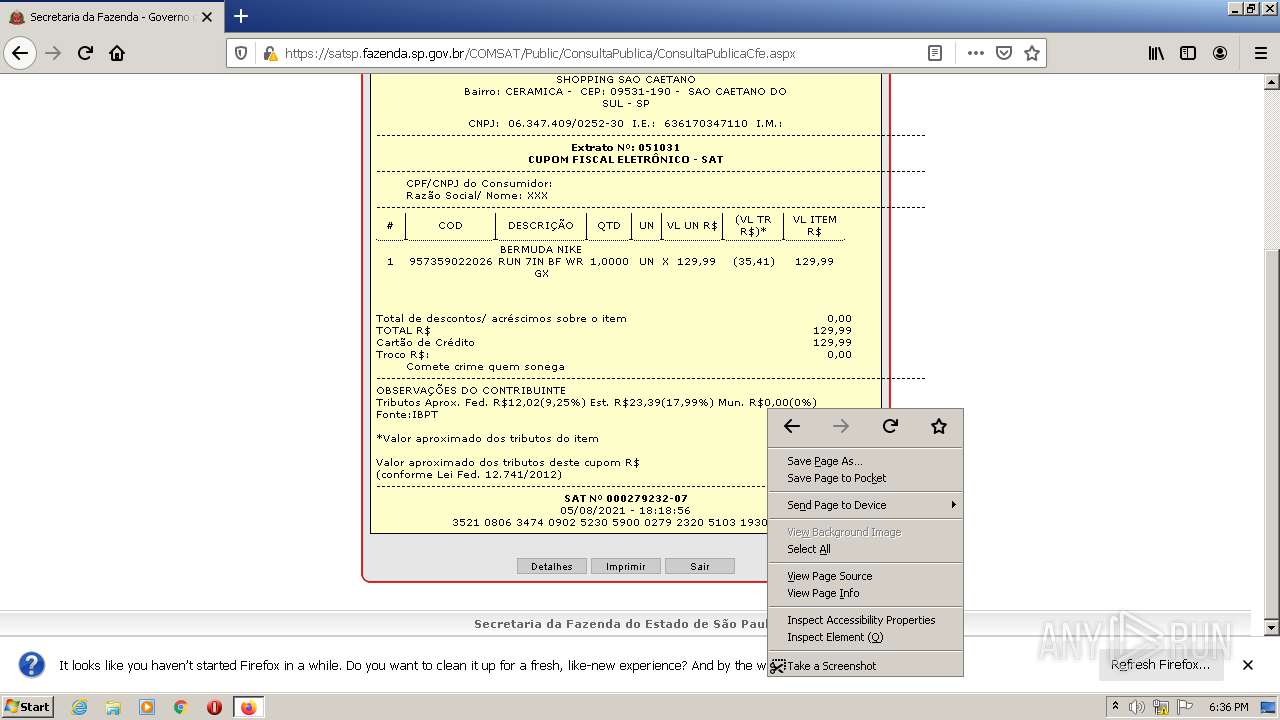
Task: Open file explorer from the taskbar
Action: (x=113, y=707)
